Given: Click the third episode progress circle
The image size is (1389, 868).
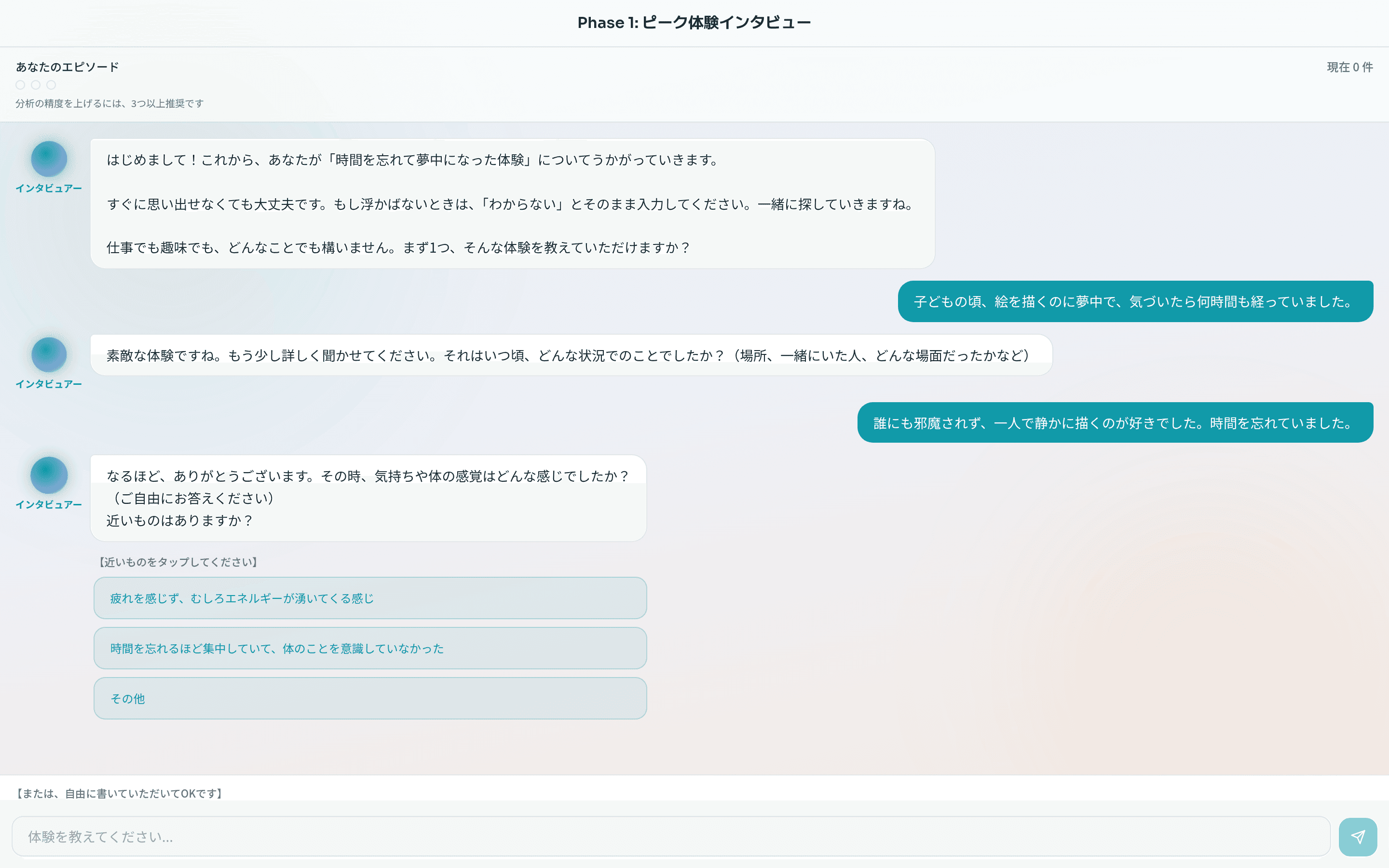Looking at the screenshot, I should tap(51, 85).
